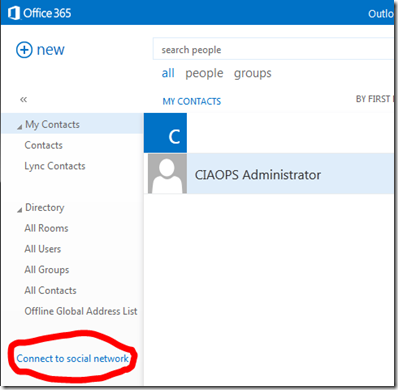The image size is (398, 390).
Task: Open the Contacts folder
Action: 43,145
